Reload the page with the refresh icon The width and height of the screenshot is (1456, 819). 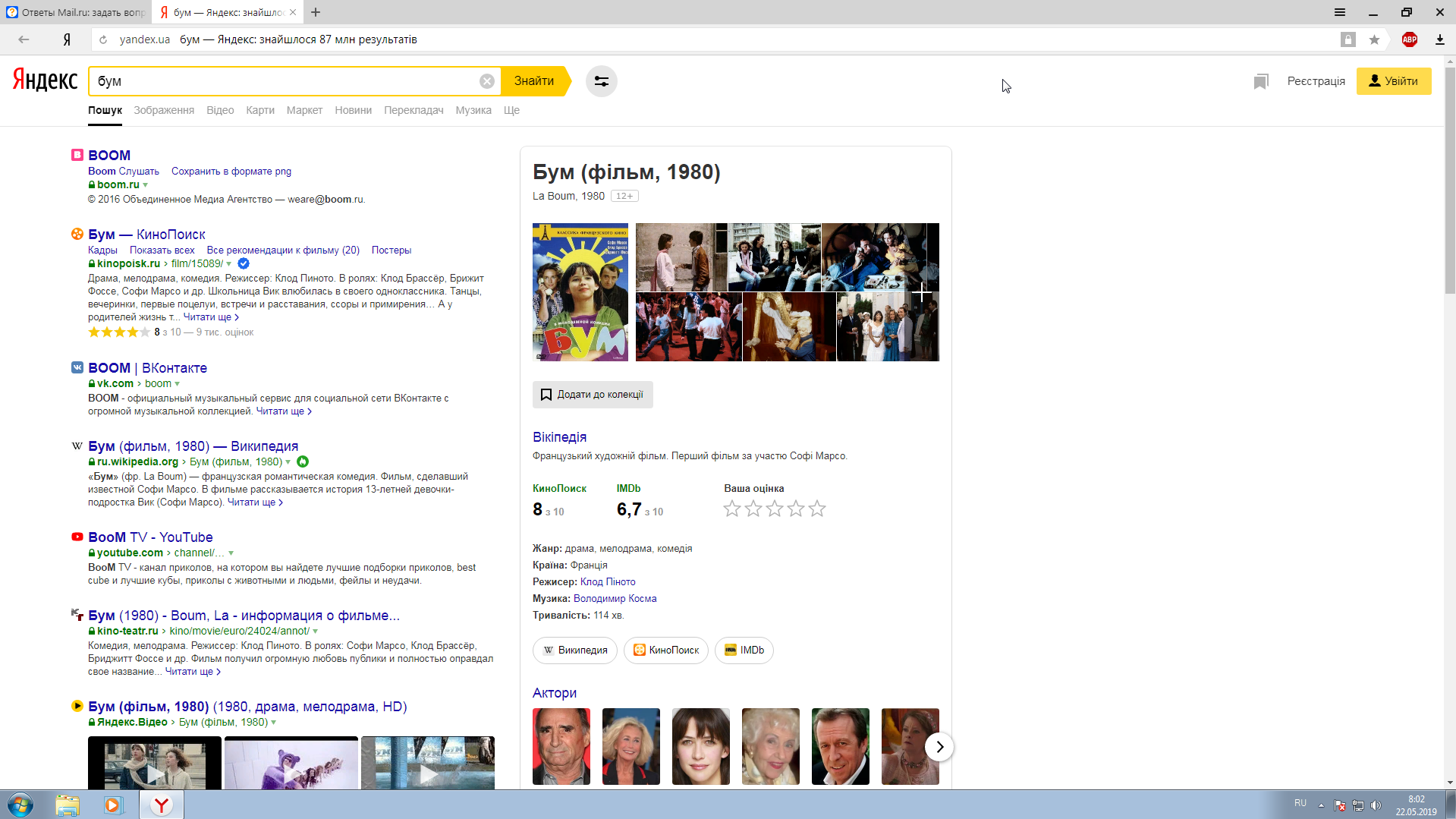[103, 39]
